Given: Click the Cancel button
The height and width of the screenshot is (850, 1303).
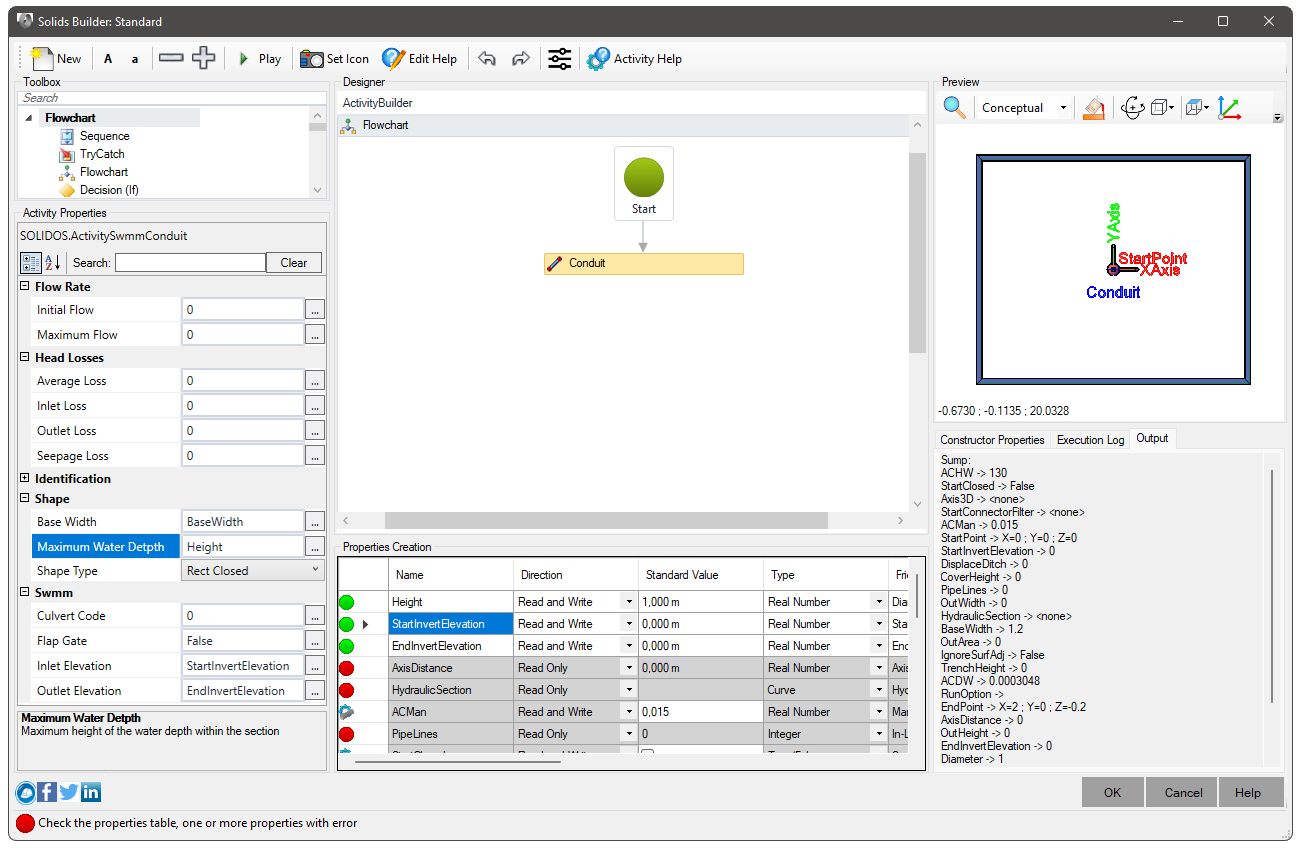Looking at the screenshot, I should coord(1183,792).
